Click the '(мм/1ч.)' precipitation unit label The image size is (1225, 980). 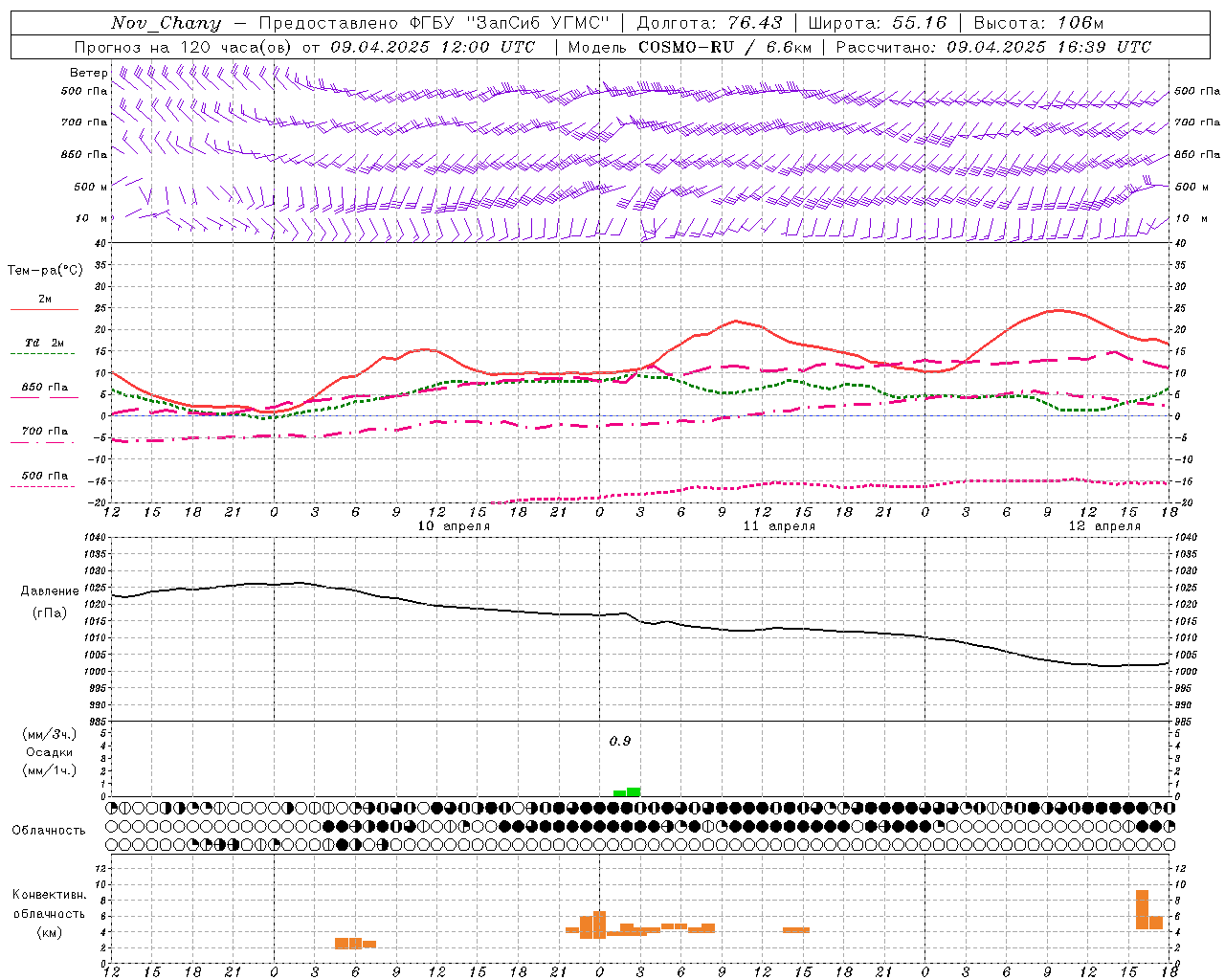coord(50,770)
